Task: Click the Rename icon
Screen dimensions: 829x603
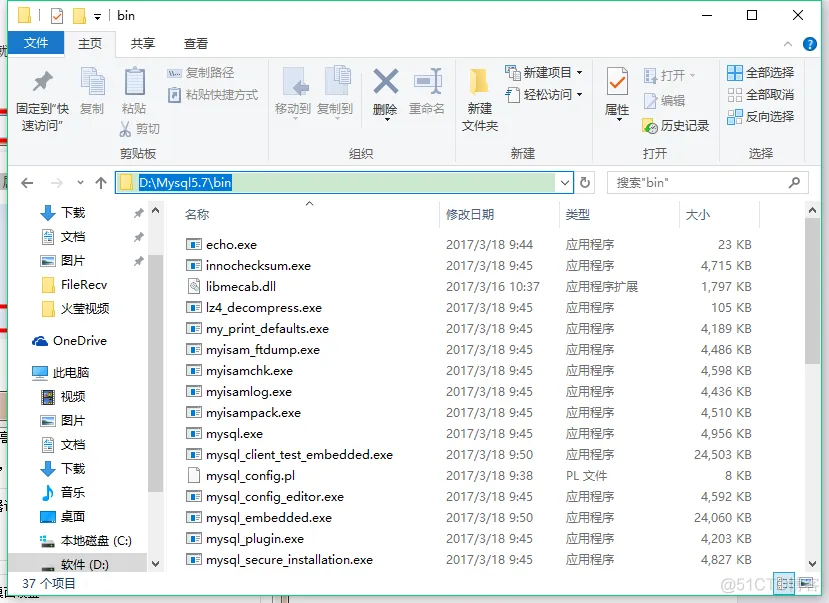Action: tap(427, 81)
